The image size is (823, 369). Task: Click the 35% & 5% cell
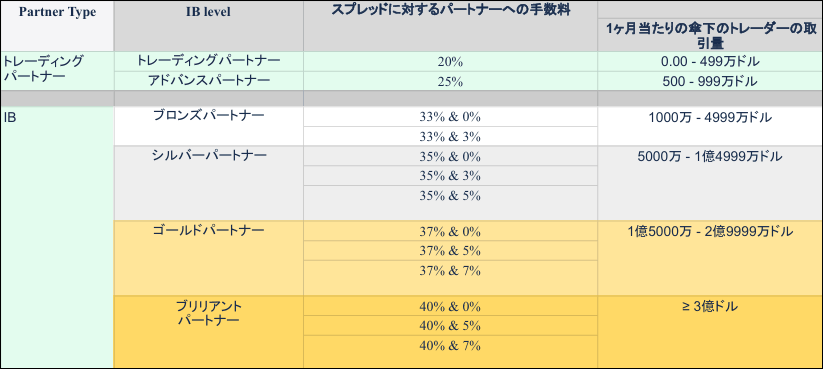pos(450,203)
